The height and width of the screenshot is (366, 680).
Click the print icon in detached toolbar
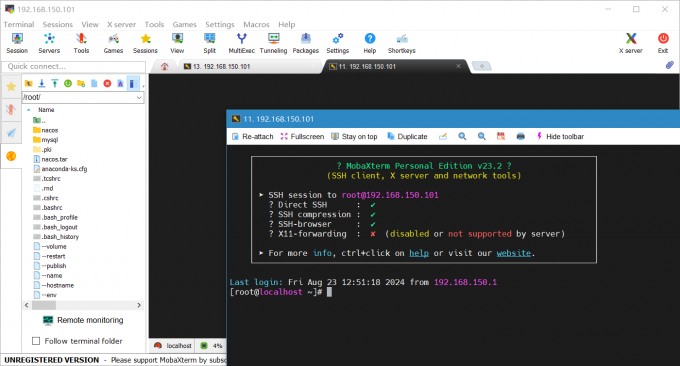(520, 136)
